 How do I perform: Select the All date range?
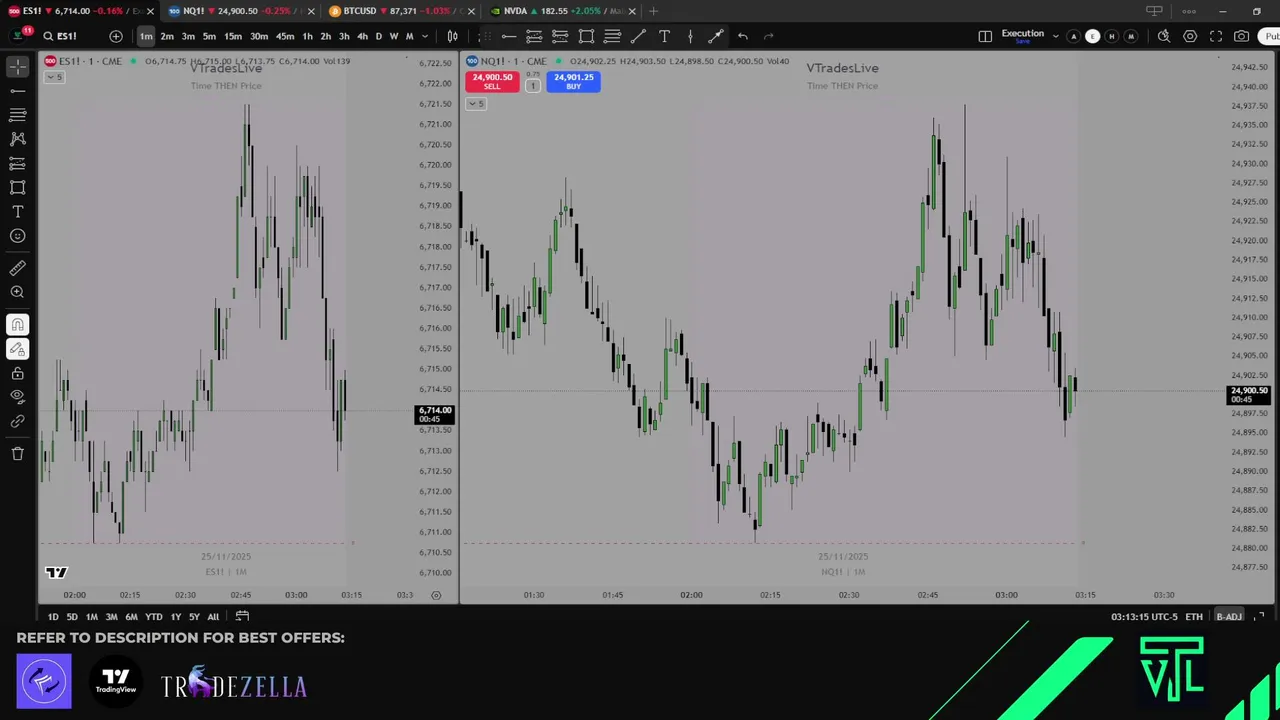pyautogui.click(x=213, y=617)
